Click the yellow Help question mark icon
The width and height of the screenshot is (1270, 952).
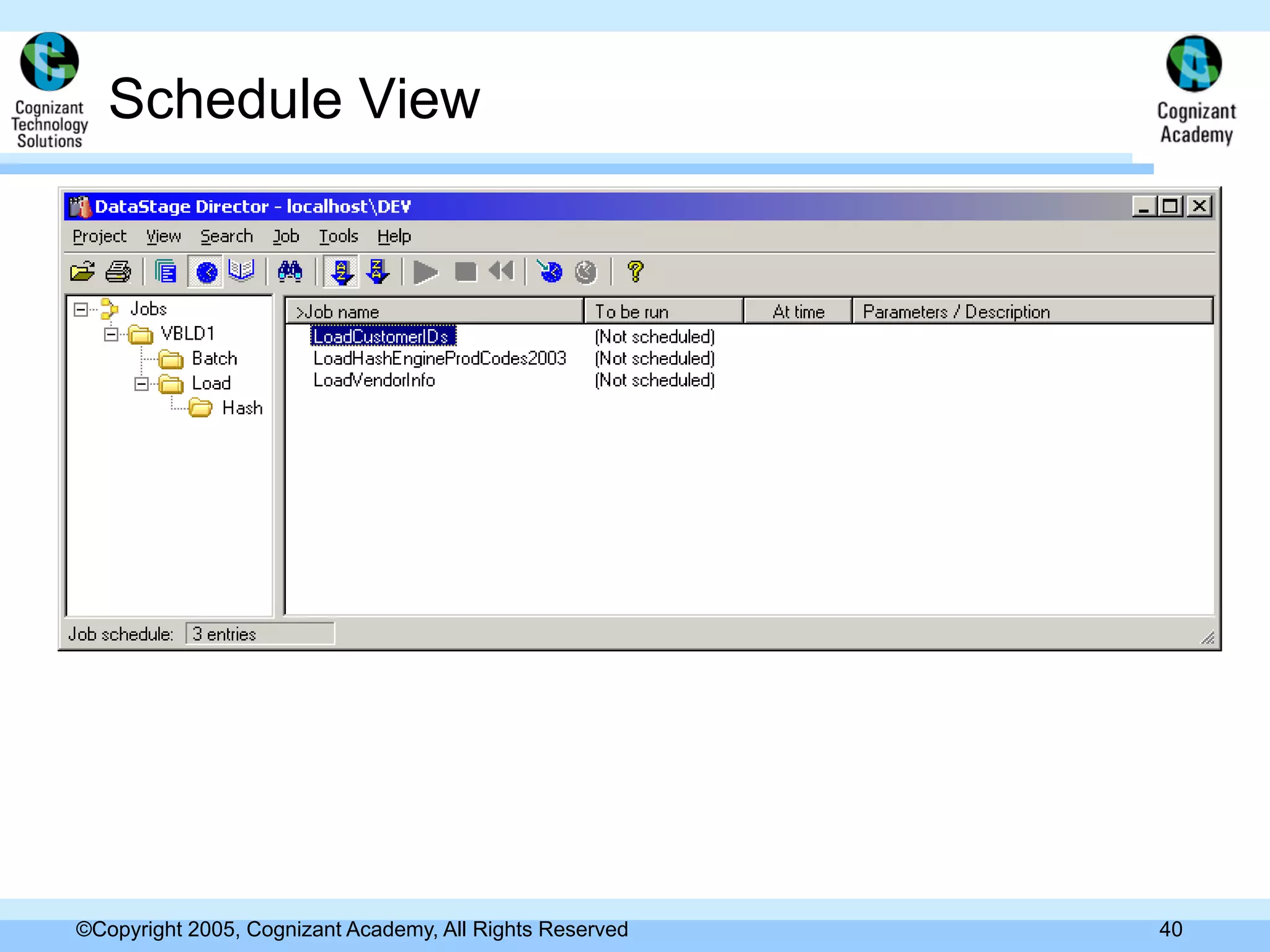tap(635, 271)
